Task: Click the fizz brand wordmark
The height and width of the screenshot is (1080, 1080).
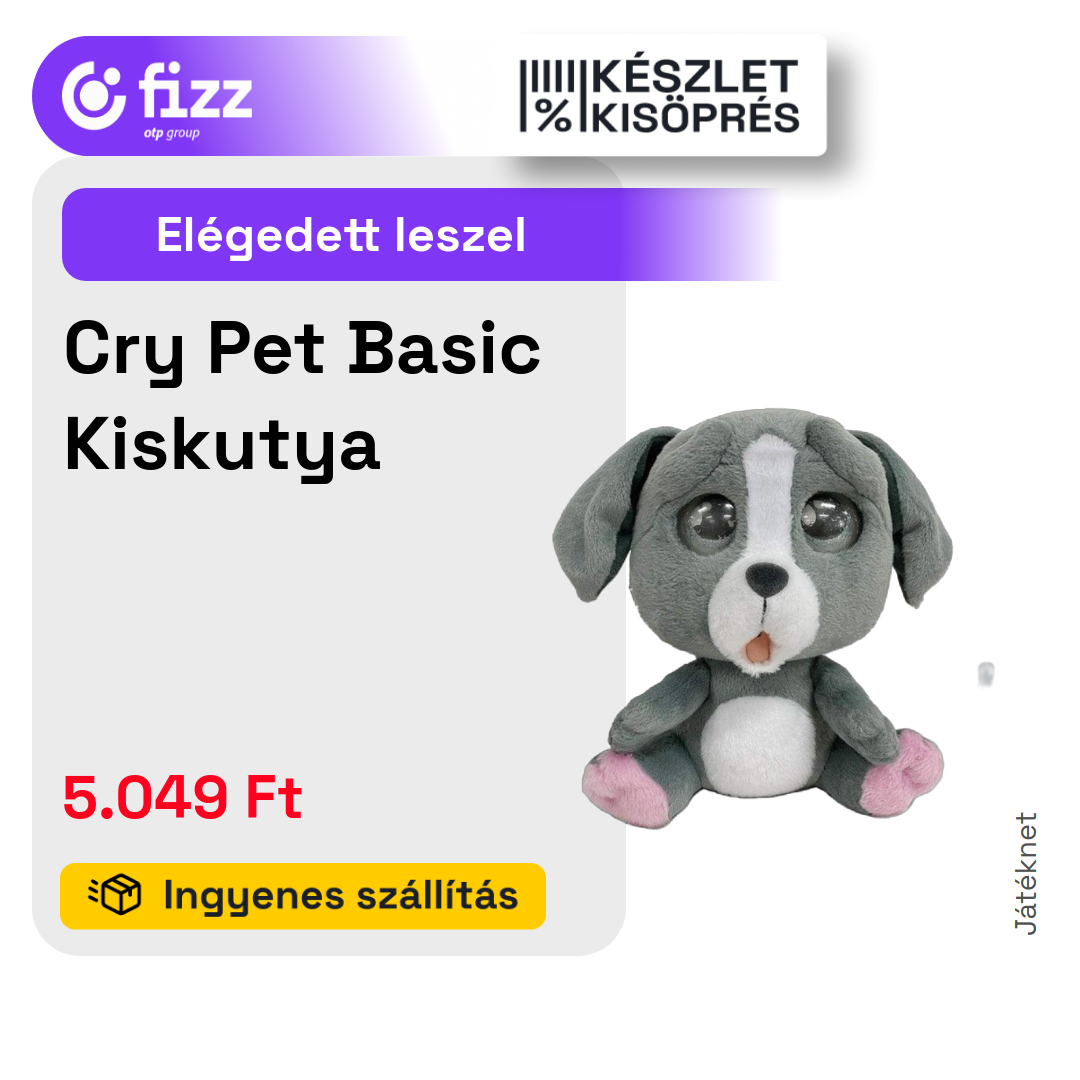Action: coord(195,91)
